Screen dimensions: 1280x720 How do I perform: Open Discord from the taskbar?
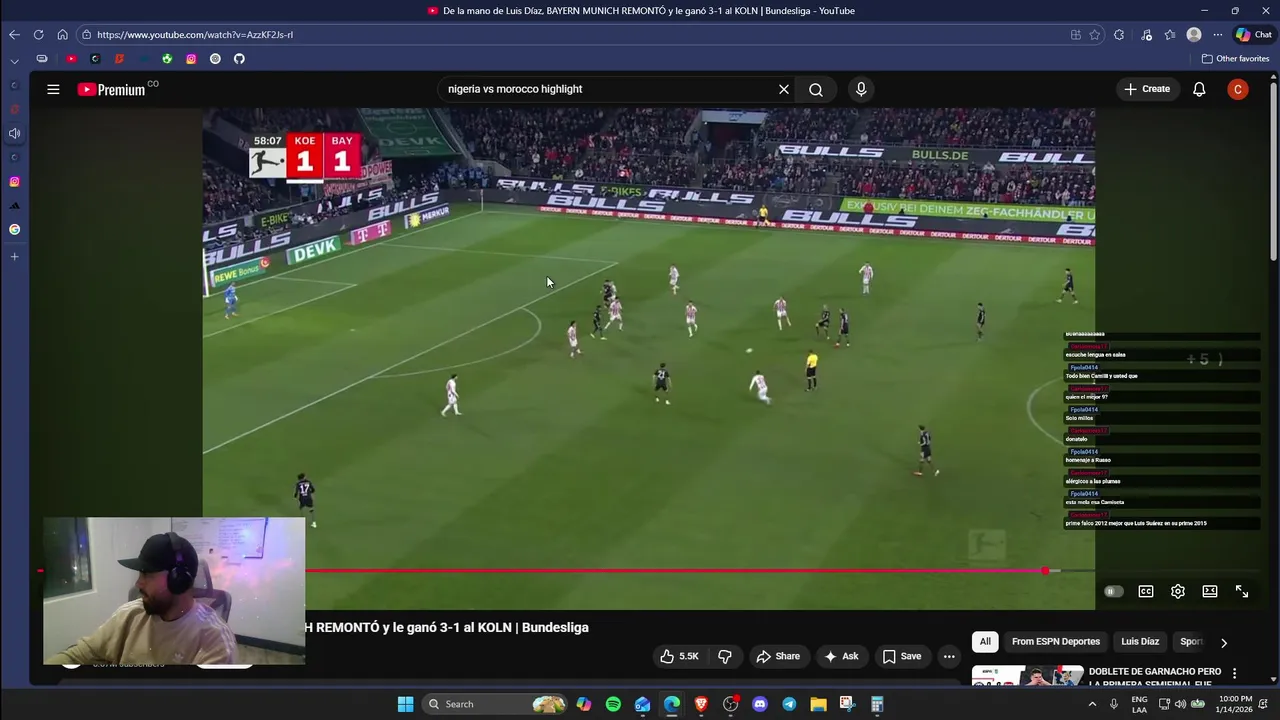coord(760,704)
